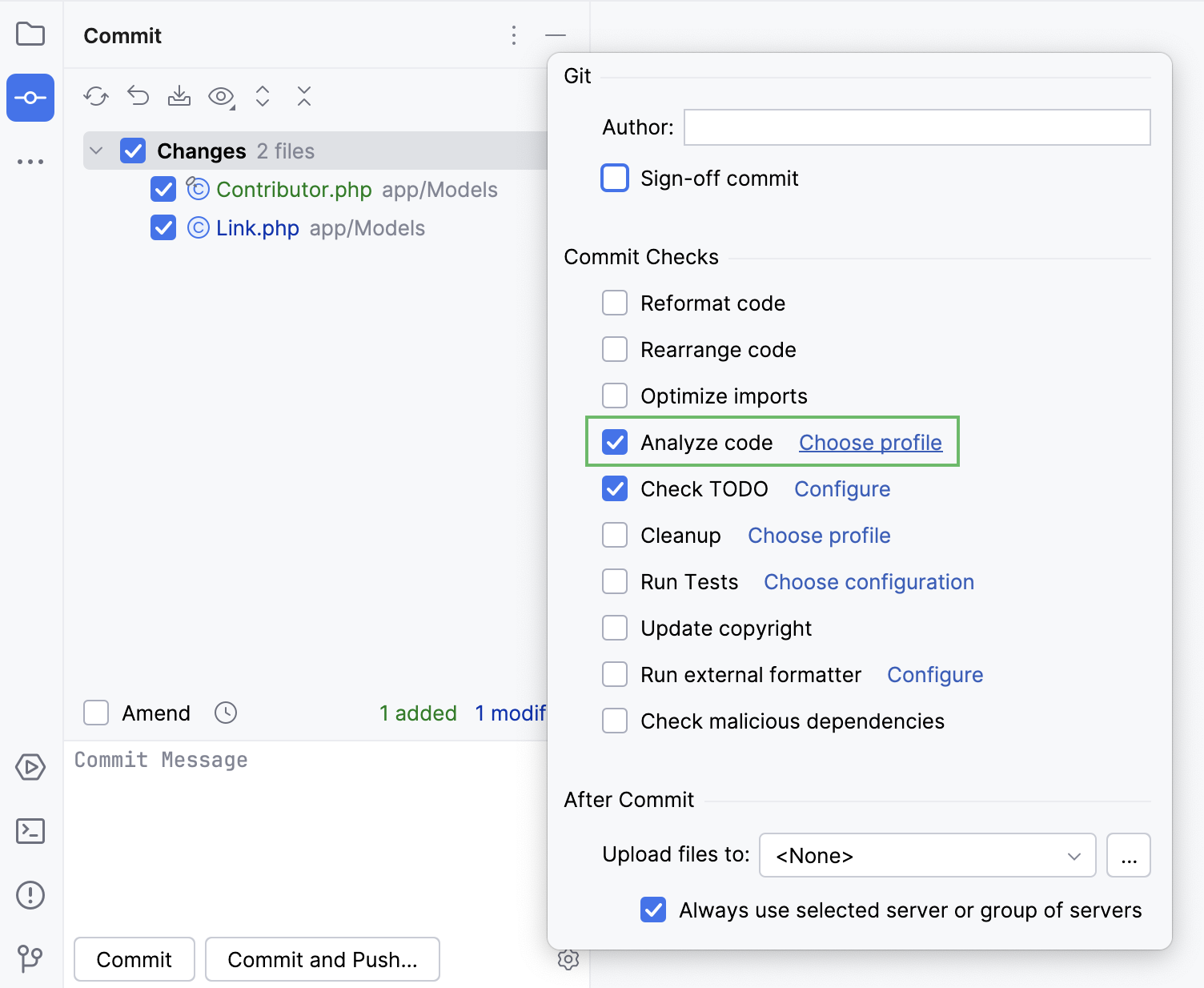Screen dimensions: 1204x988
Task: Open the Git branches tool window
Action: (30, 958)
